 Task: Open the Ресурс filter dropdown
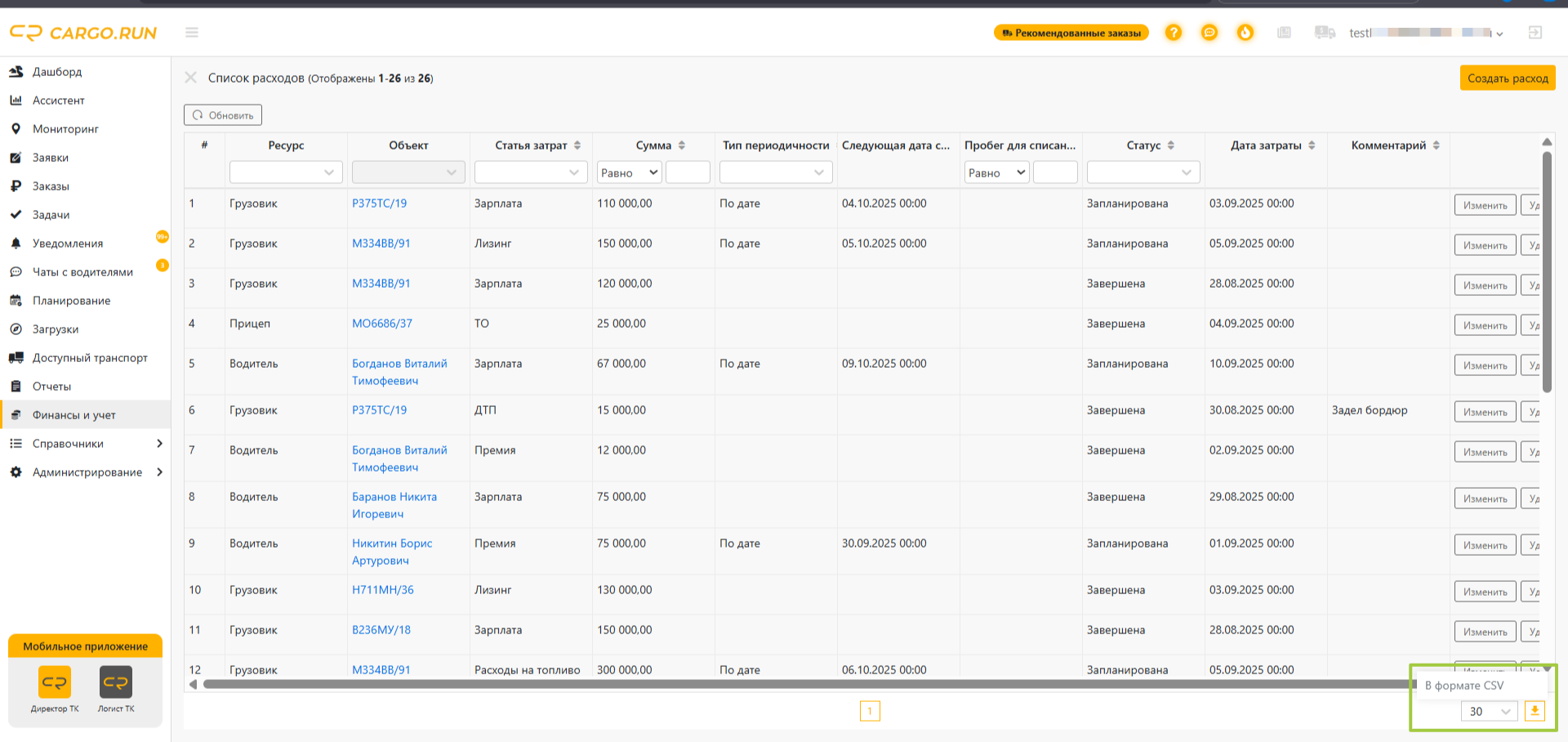(x=286, y=172)
